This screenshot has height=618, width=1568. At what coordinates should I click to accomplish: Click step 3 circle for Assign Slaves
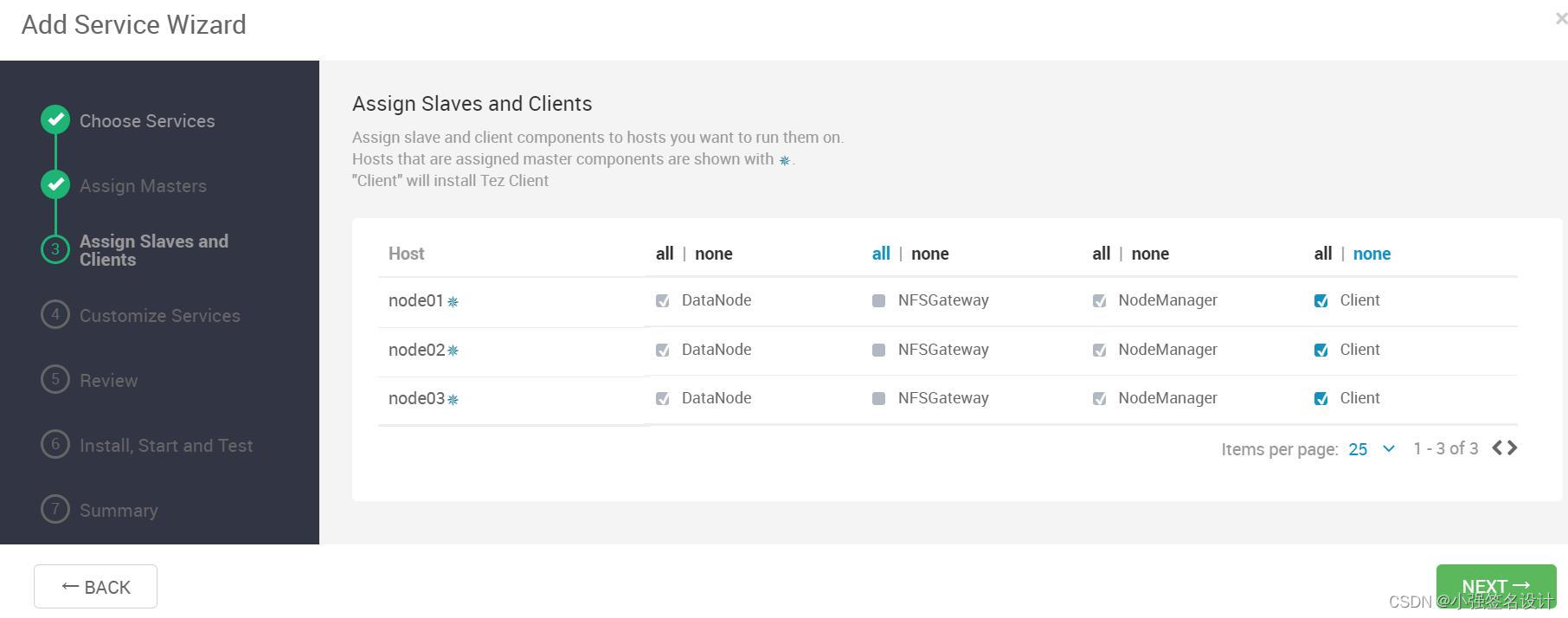(55, 249)
